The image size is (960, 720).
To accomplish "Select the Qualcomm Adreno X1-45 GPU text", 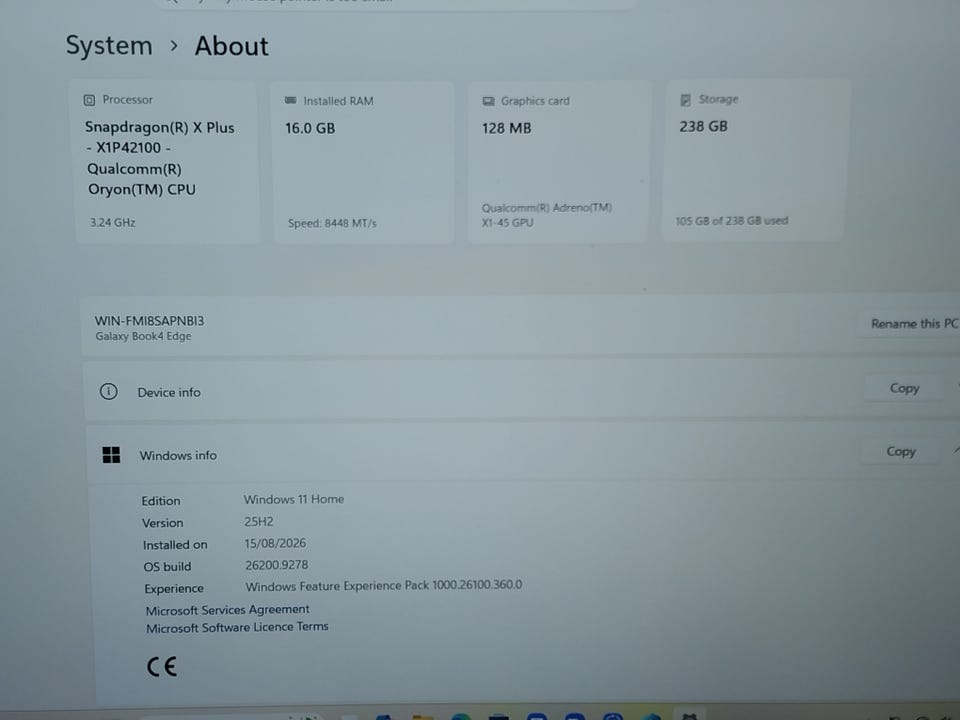I will pos(547,215).
